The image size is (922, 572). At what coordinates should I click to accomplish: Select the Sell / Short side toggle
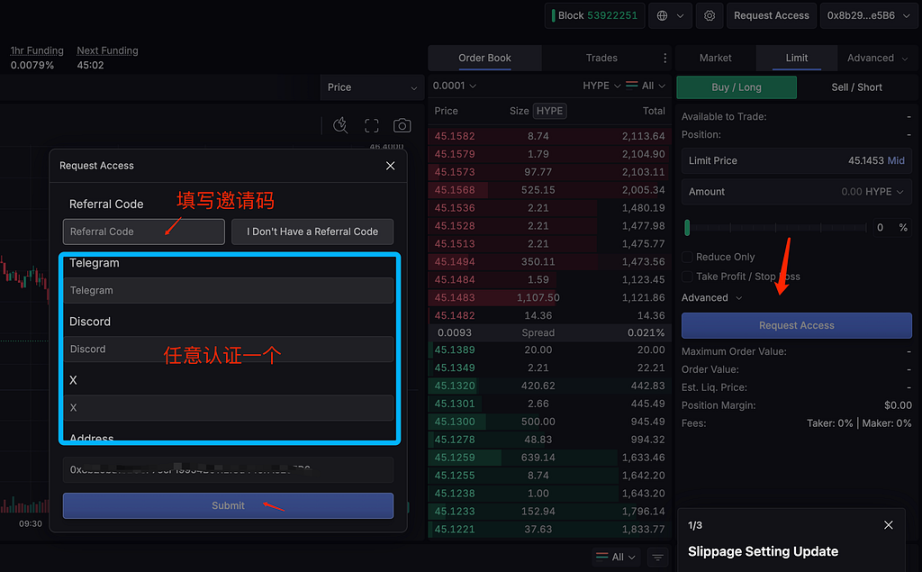[x=856, y=88]
